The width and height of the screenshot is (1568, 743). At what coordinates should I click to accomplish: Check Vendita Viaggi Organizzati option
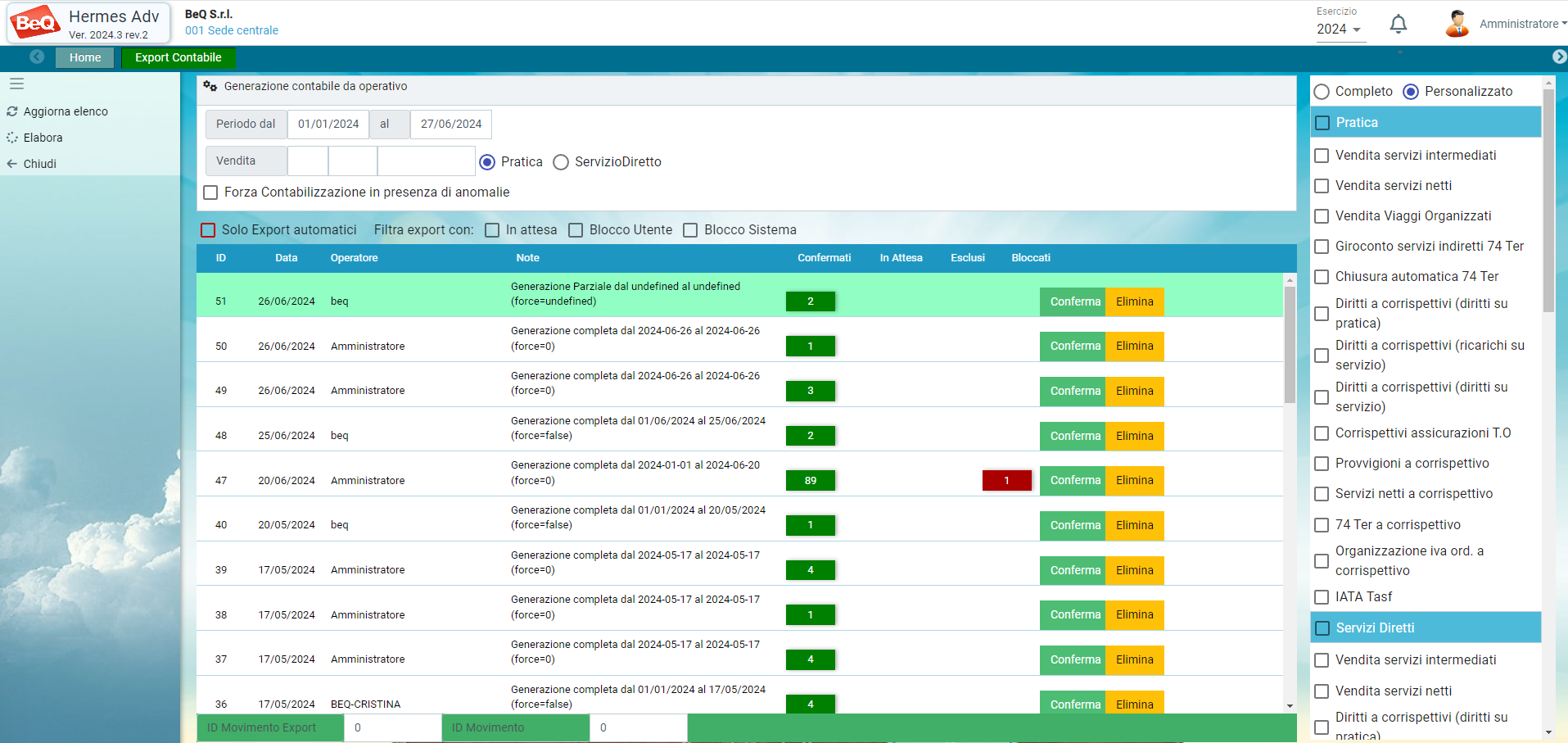tap(1321, 216)
